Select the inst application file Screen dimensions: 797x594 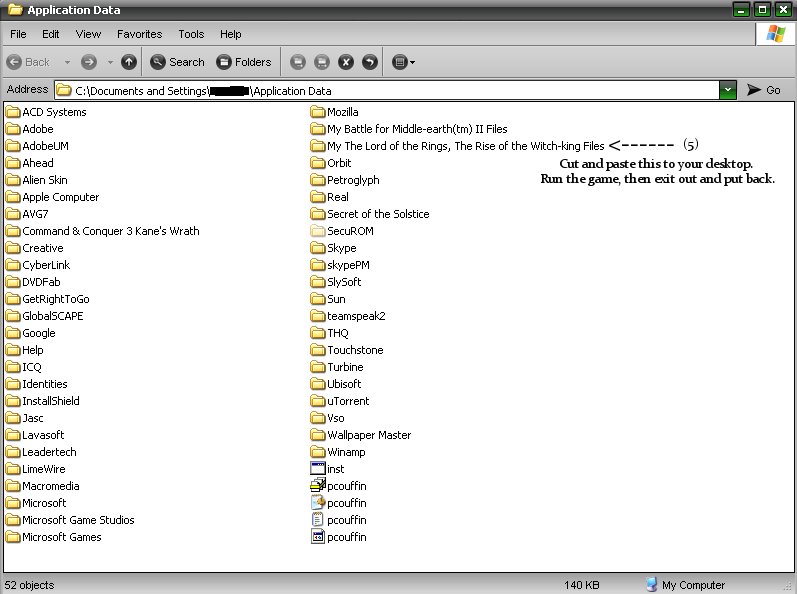327,469
